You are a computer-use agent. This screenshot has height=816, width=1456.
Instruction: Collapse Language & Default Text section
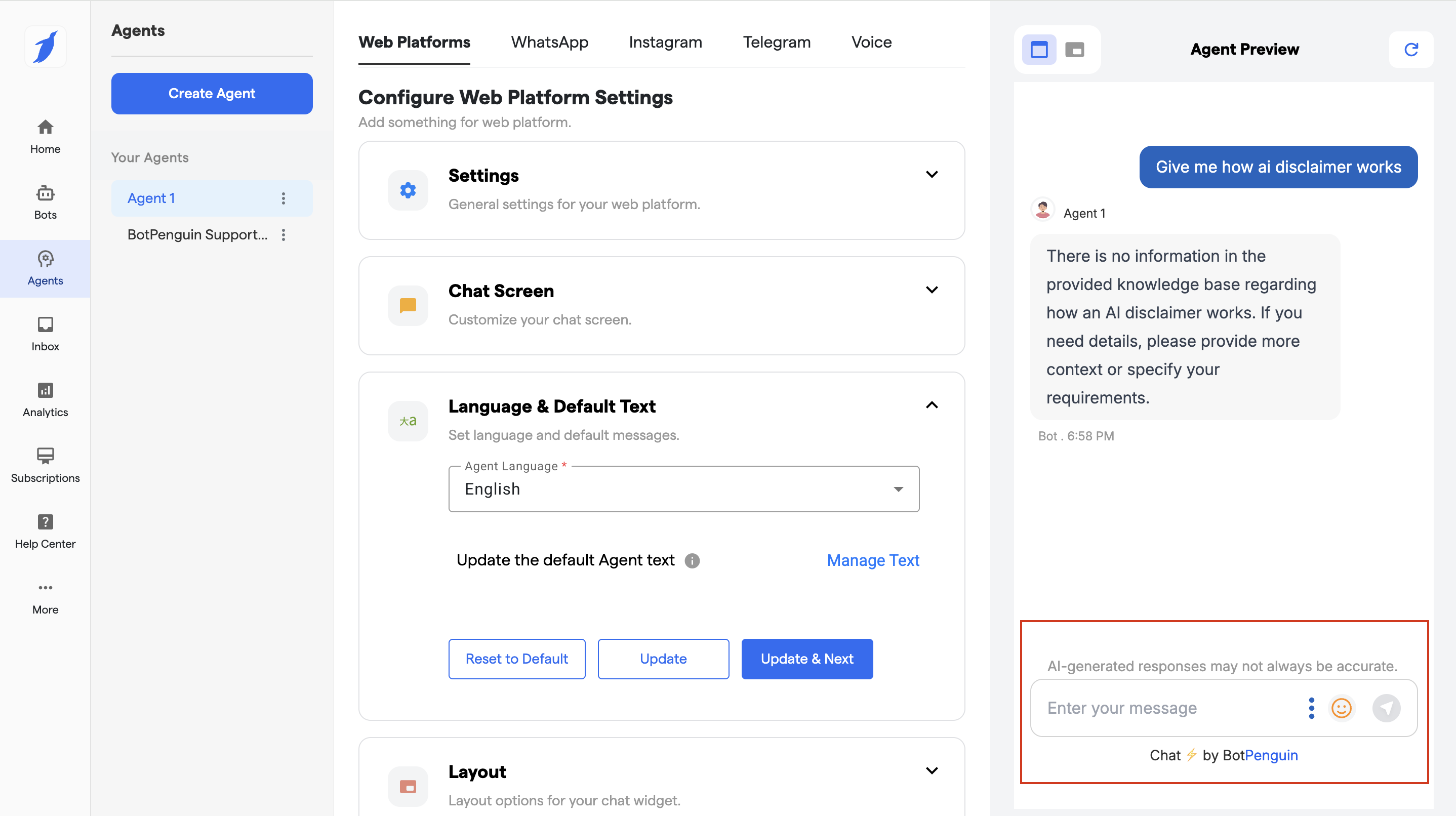(x=932, y=405)
